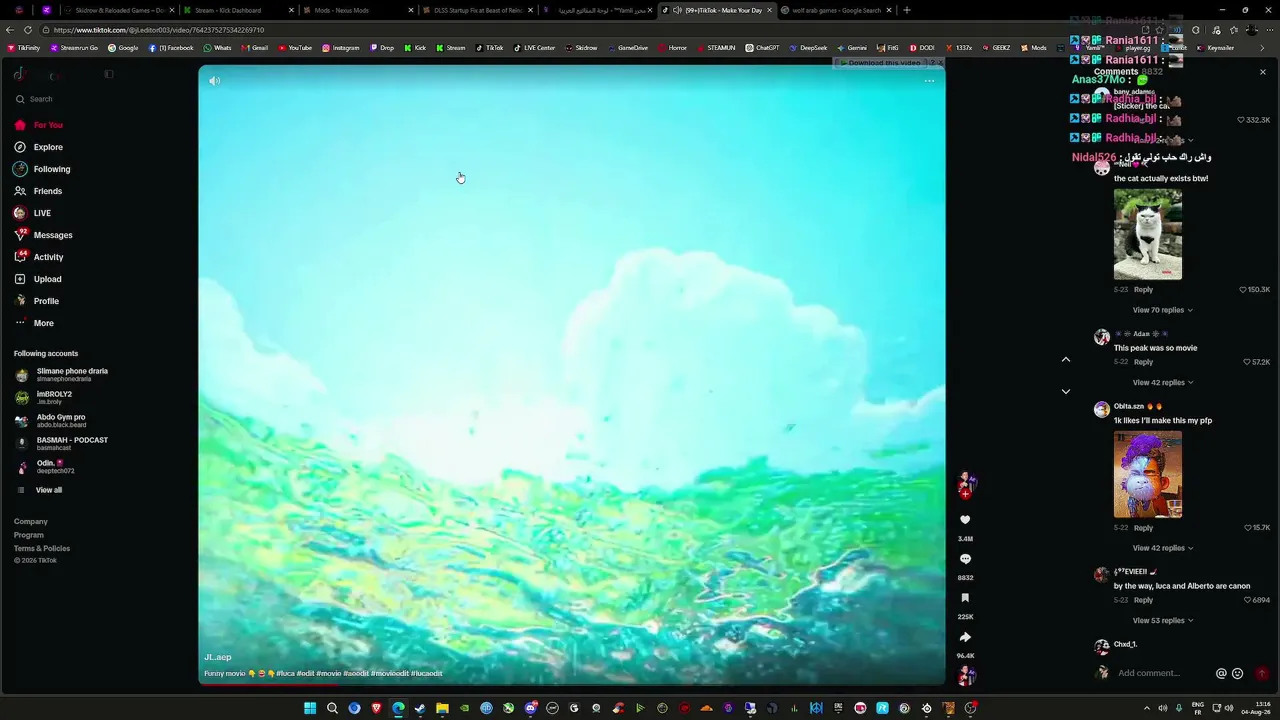Click the jl.aep creator name on video
1280x720 pixels.
(x=218, y=657)
